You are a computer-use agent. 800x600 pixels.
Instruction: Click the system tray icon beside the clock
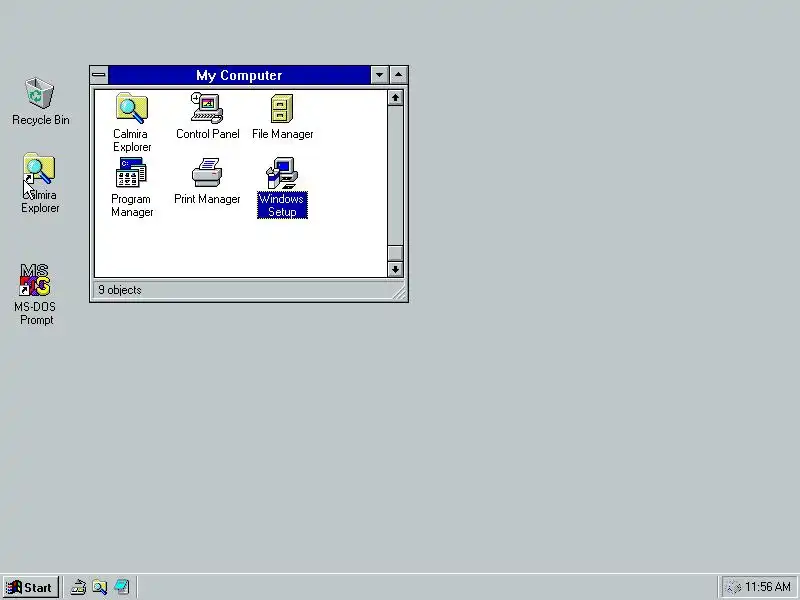[733, 588]
